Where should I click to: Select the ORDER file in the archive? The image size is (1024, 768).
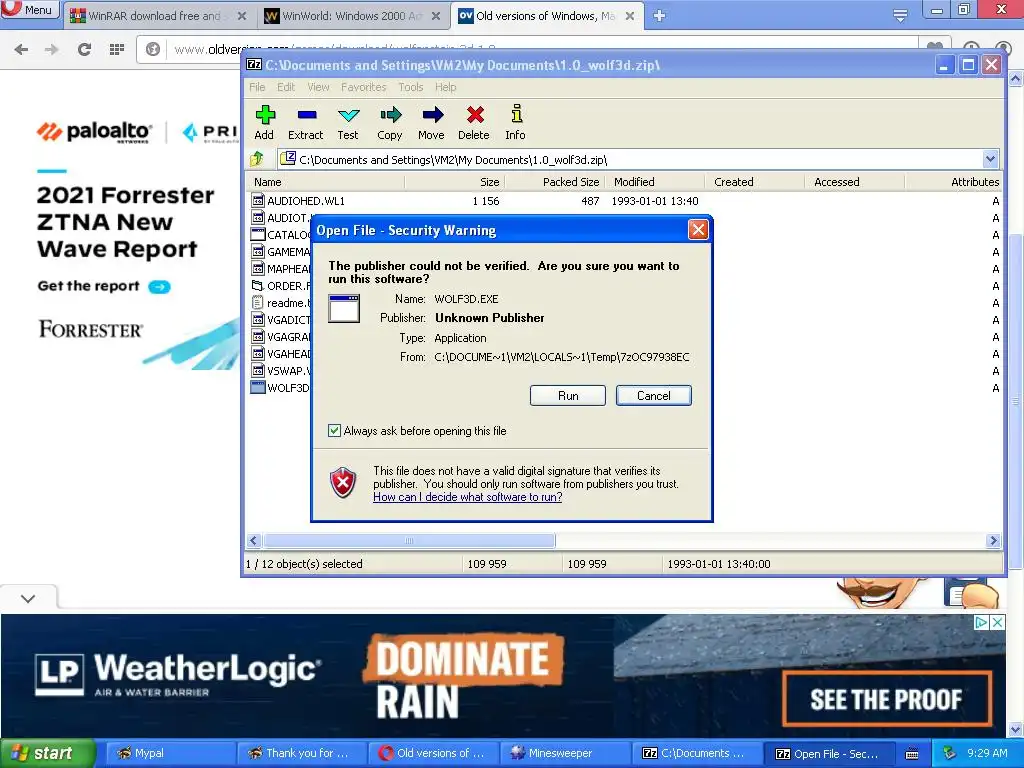coord(281,286)
